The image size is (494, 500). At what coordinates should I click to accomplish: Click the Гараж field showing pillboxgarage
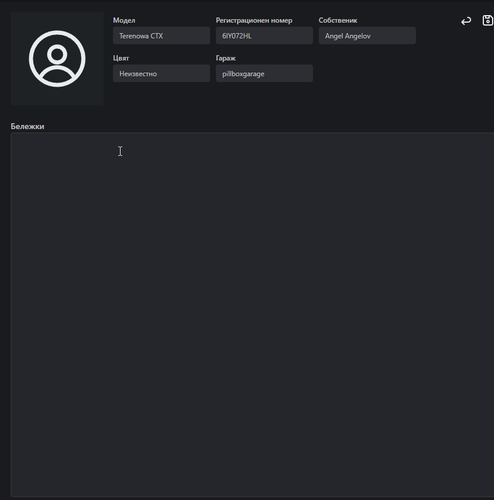[264, 73]
